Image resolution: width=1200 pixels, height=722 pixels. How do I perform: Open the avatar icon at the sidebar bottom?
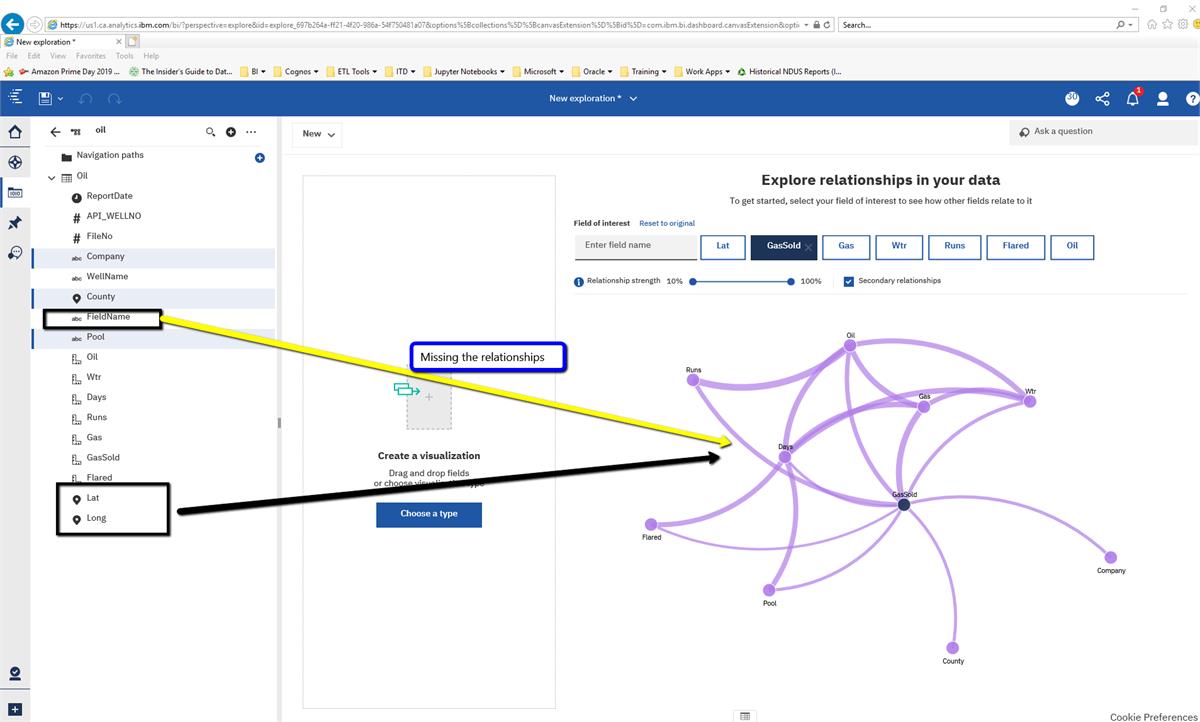[x=15, y=674]
